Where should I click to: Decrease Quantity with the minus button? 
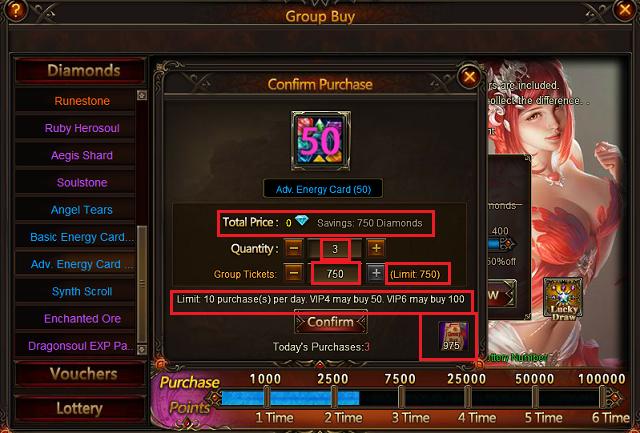[294, 249]
